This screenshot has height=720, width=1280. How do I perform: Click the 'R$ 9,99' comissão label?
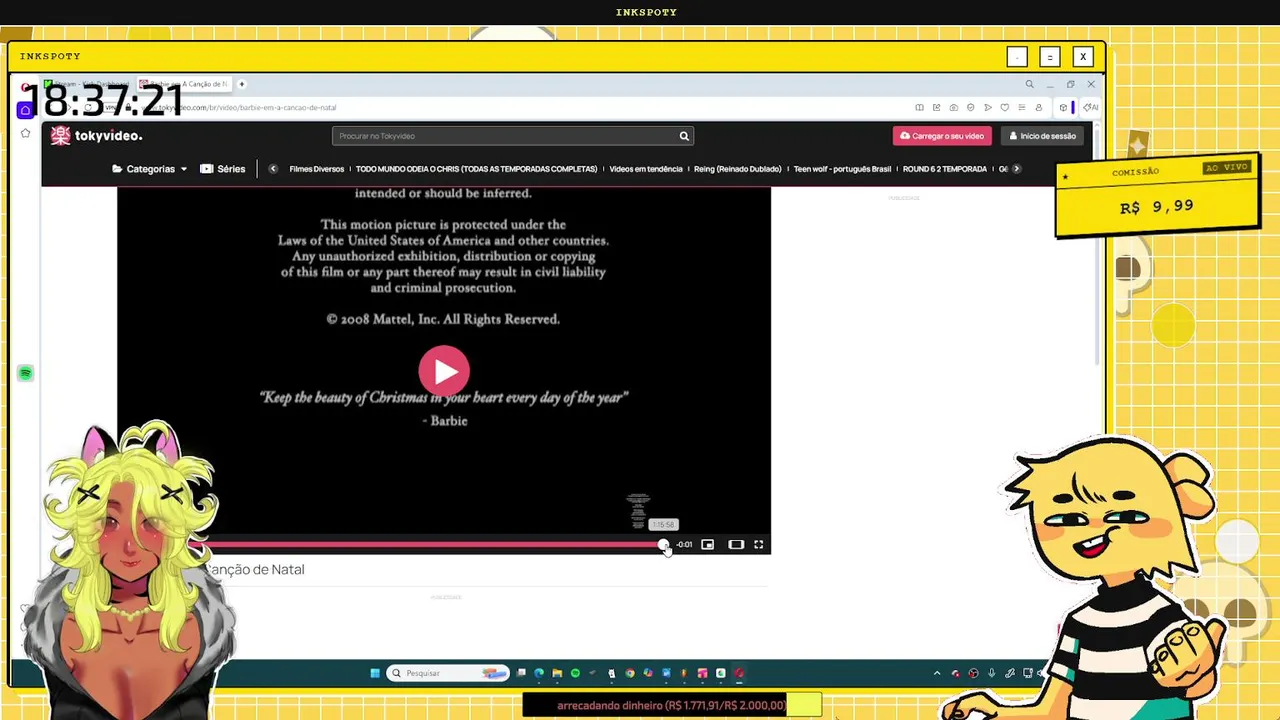(x=1156, y=207)
